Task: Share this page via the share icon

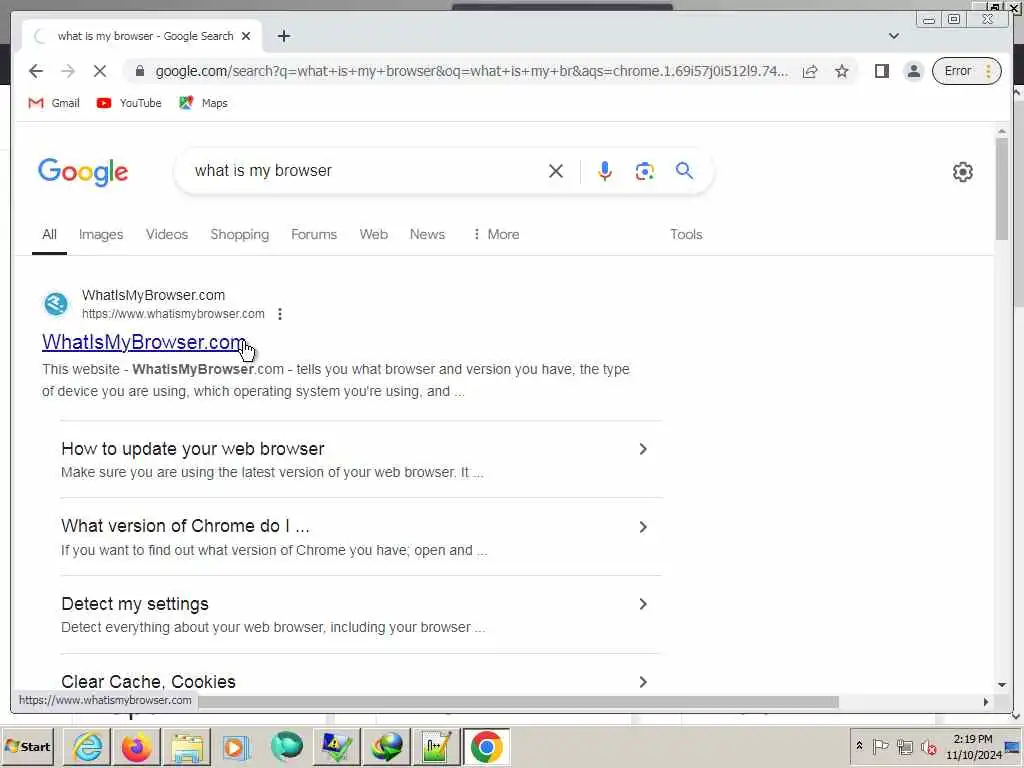Action: pyautogui.click(x=810, y=71)
